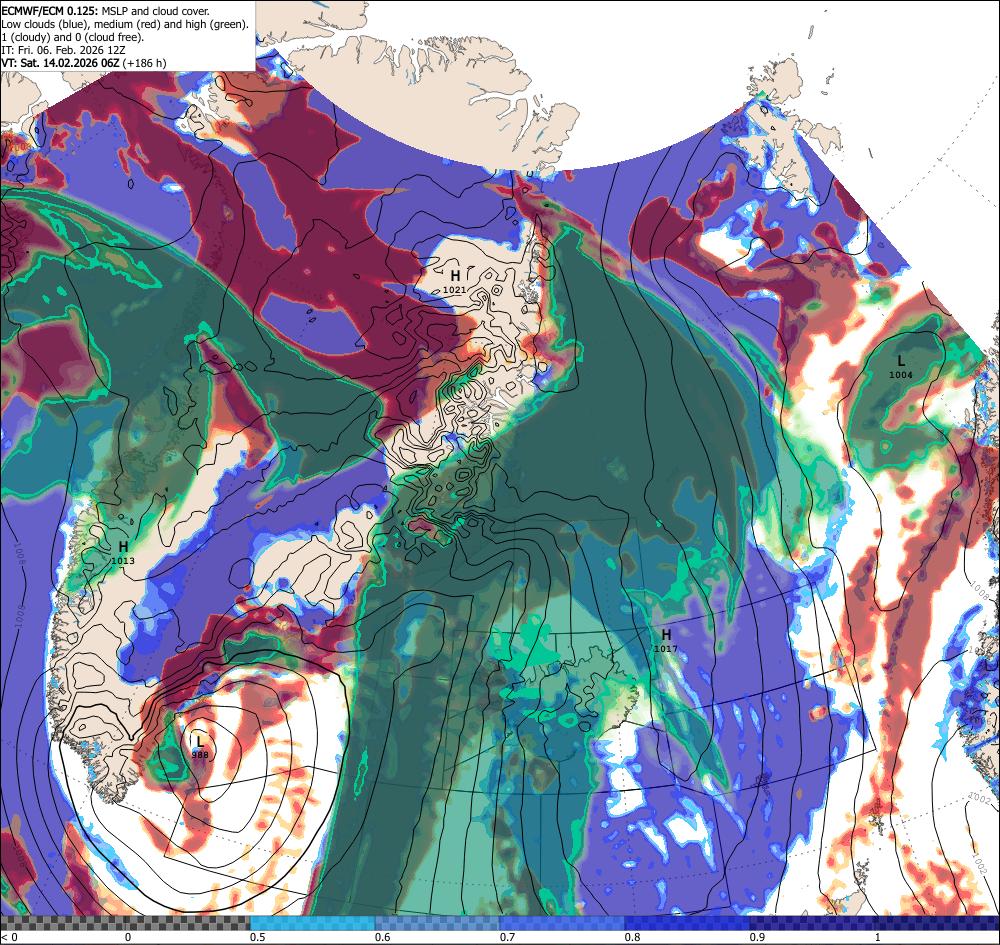Click the '0.9' color scale label
This screenshot has height=945, width=1000.
tap(757, 937)
